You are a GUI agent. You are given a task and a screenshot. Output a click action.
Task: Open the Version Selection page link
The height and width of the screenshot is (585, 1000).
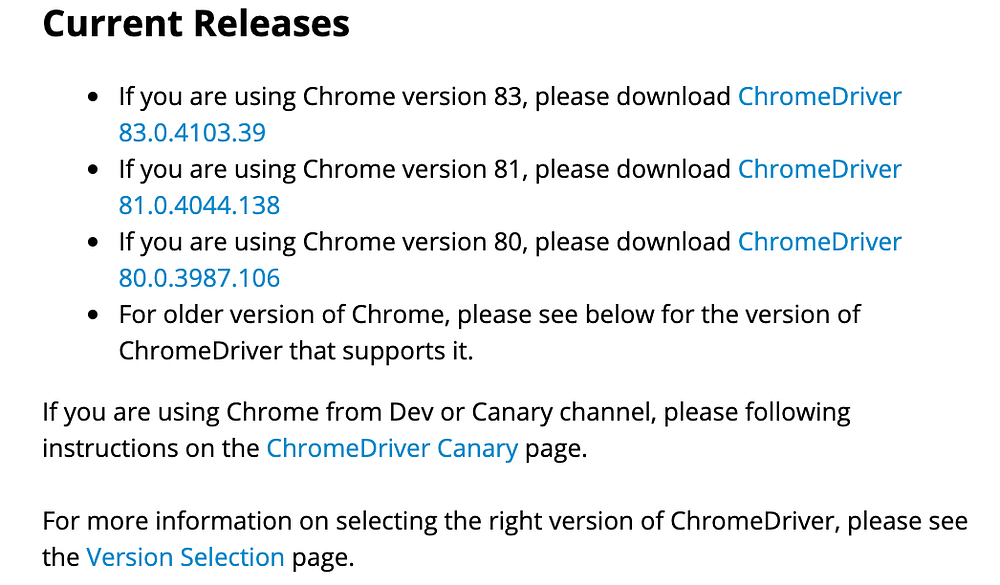pos(185,558)
